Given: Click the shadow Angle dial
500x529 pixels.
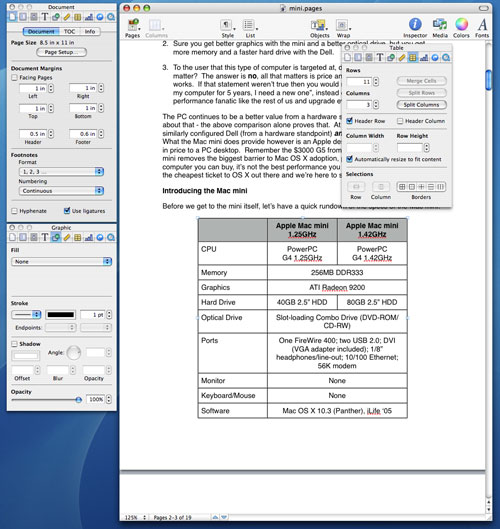Looking at the screenshot, I should pyautogui.click(x=74, y=353).
